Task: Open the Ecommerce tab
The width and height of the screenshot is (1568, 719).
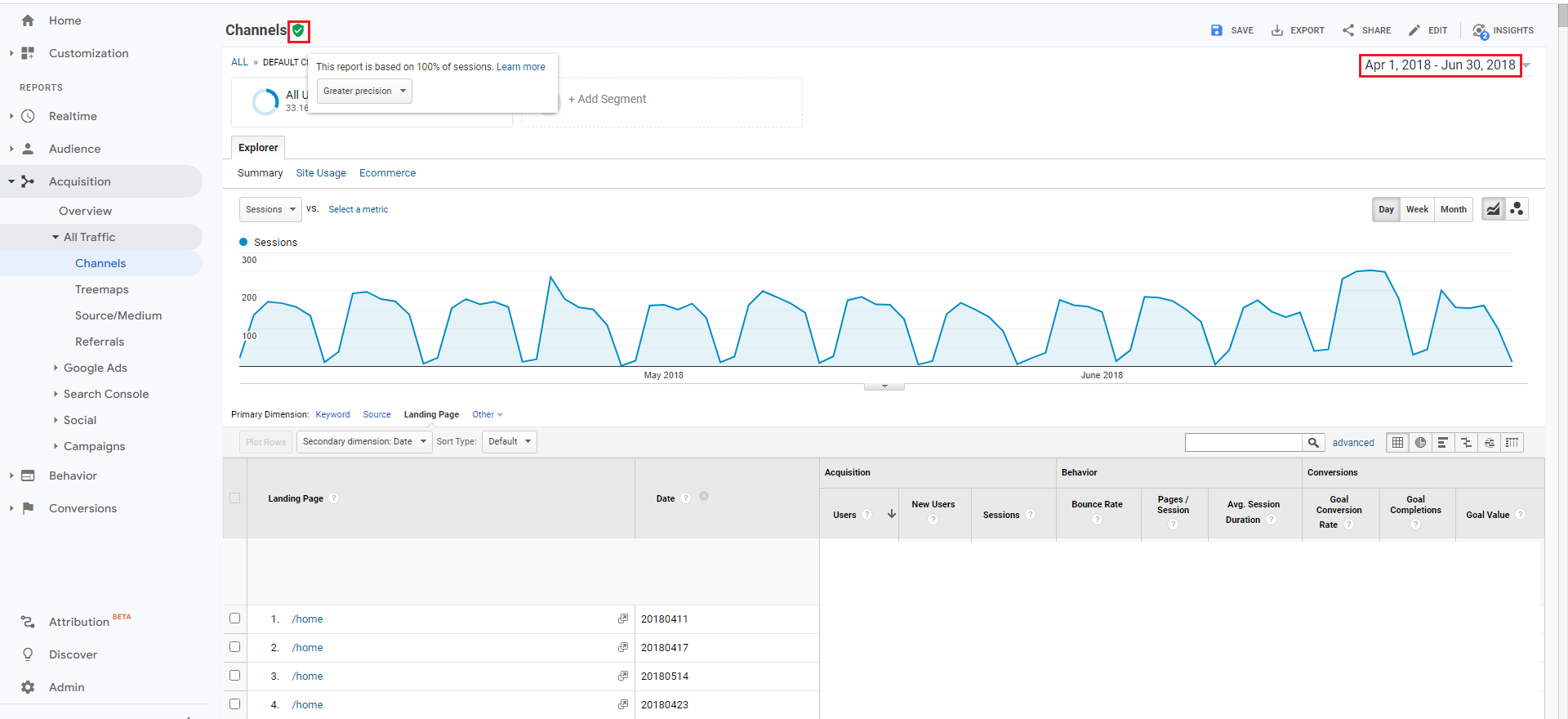Action: click(x=387, y=173)
